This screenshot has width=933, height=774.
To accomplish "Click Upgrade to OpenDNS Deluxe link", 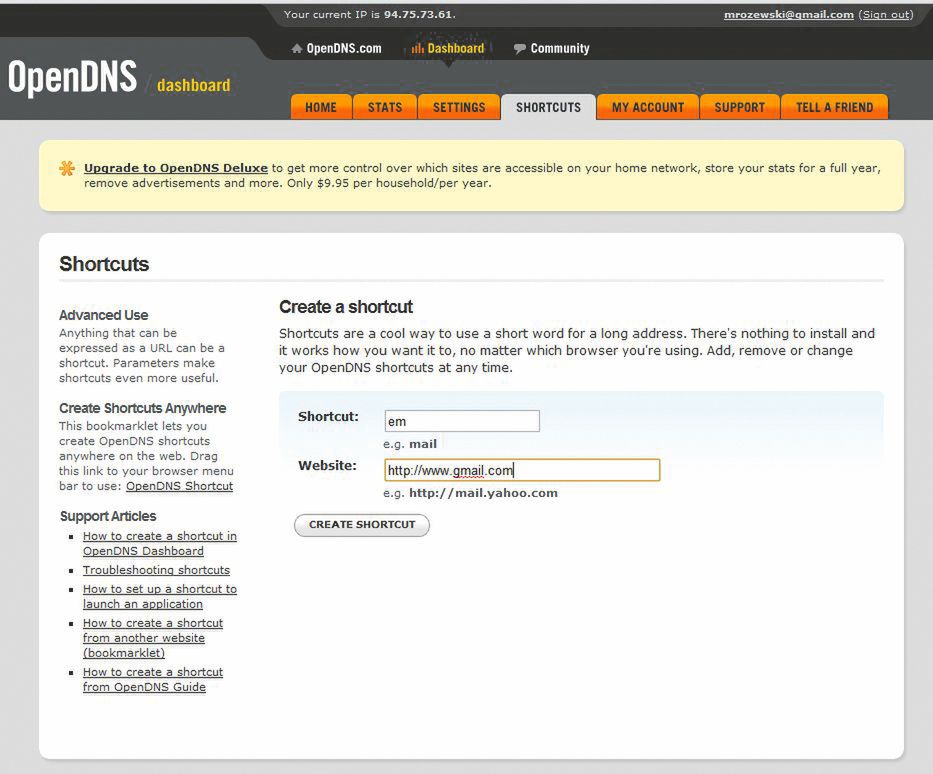I will point(176,168).
